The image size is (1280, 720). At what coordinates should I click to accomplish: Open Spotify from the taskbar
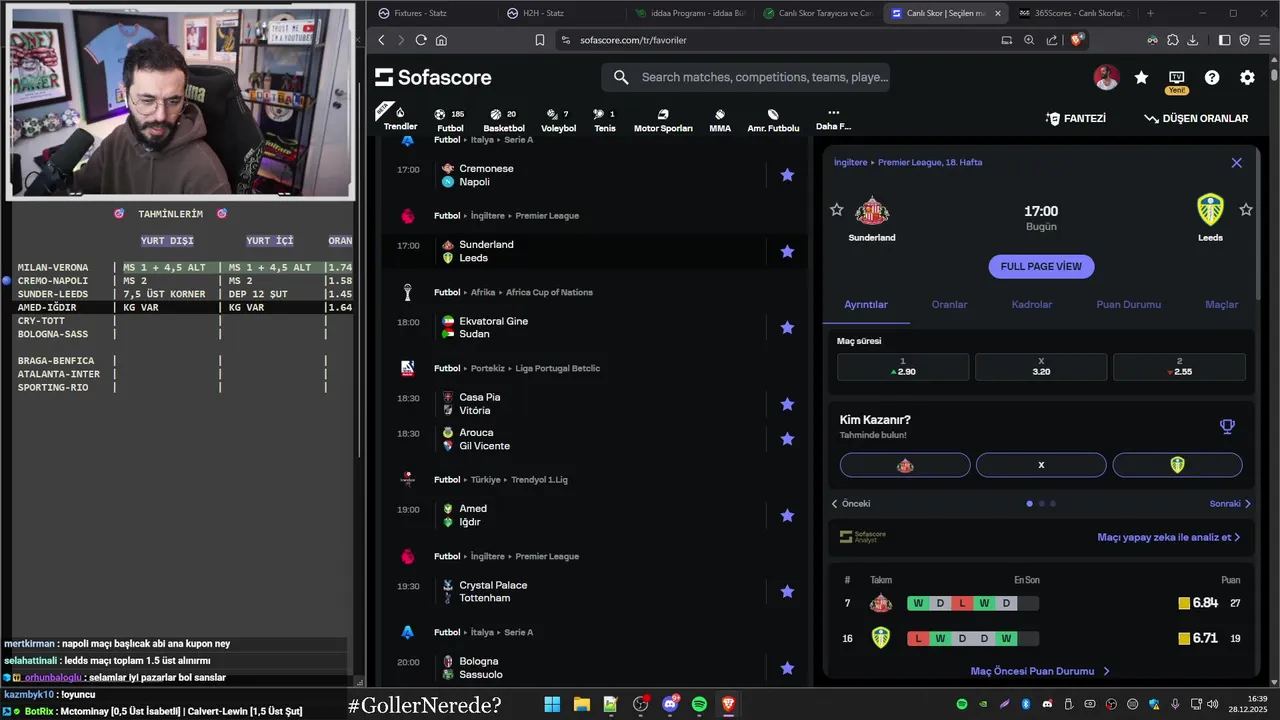click(699, 704)
